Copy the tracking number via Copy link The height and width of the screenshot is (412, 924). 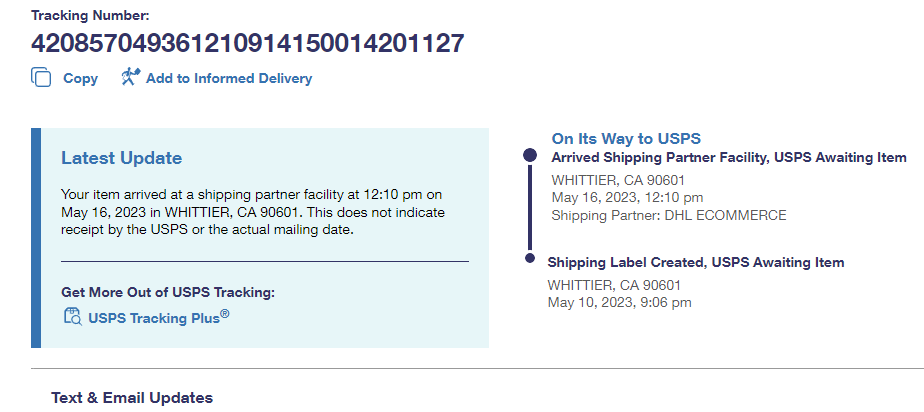click(x=80, y=78)
